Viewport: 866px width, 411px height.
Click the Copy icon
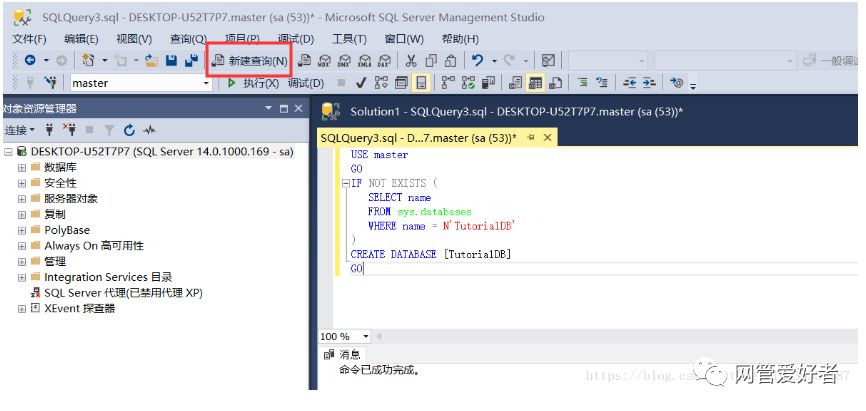(x=431, y=61)
